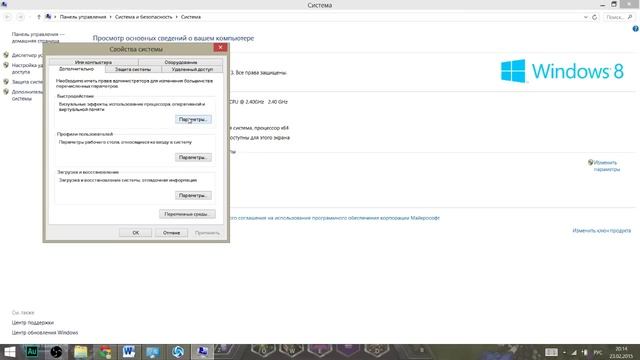Open the black round OBS taskbar icon

pyautogui.click(x=56, y=352)
